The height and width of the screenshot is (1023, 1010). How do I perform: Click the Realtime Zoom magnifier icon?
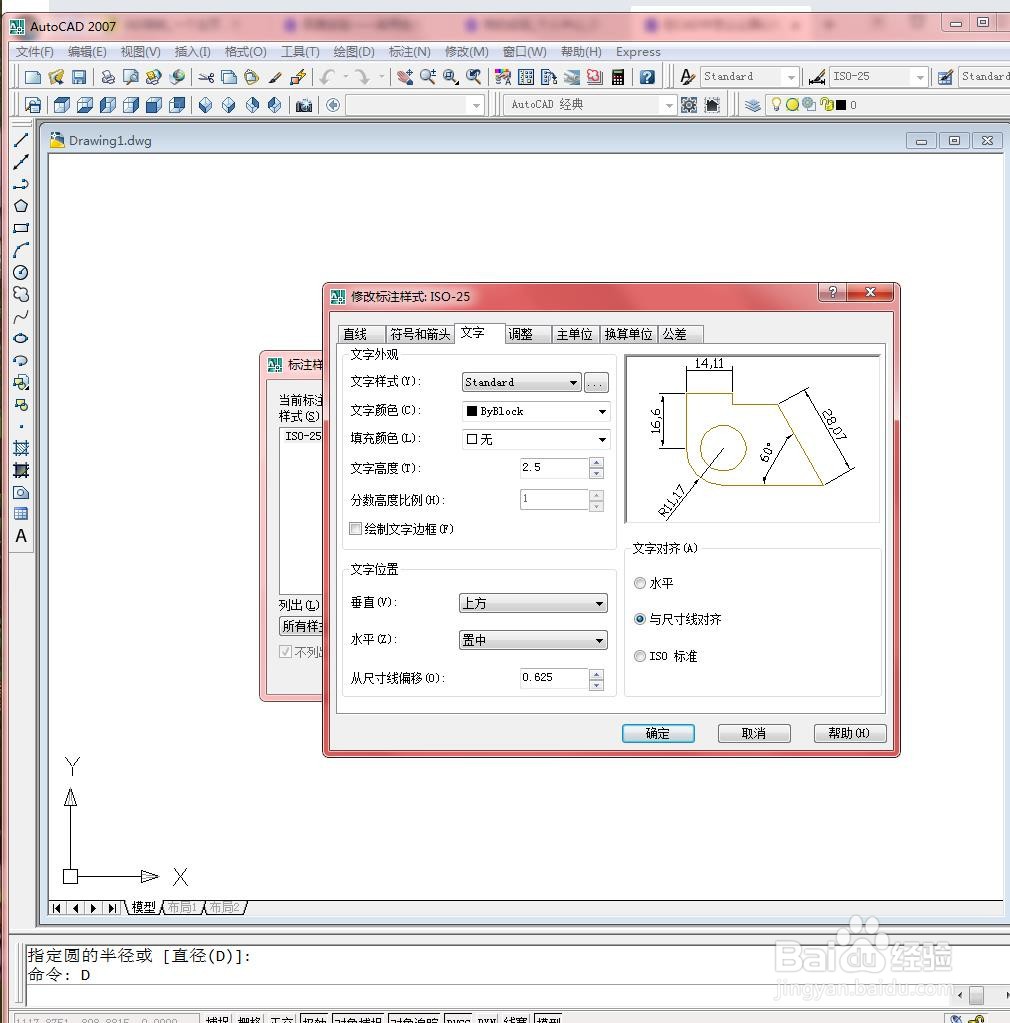(428, 77)
